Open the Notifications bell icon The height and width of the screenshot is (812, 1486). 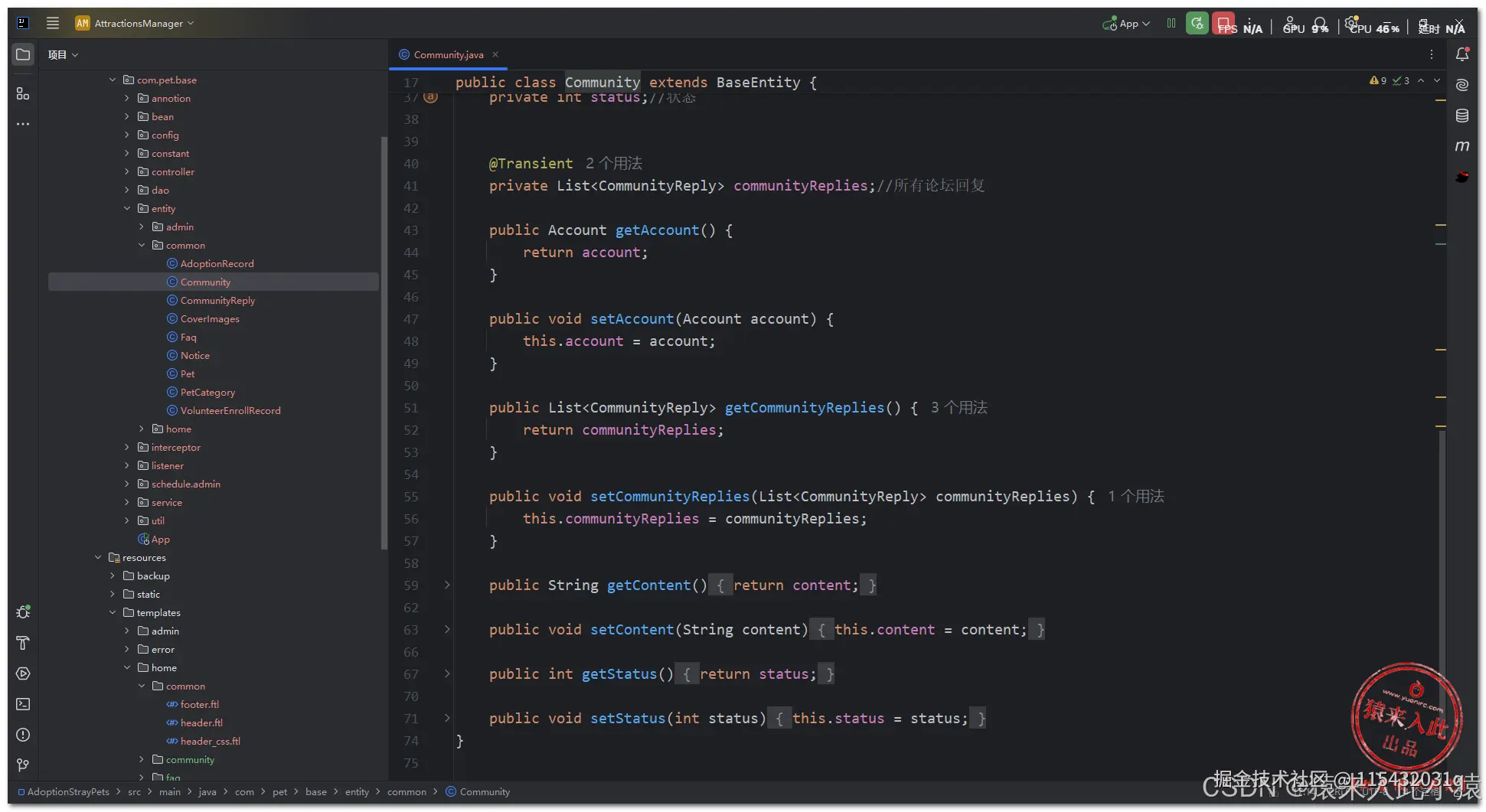(x=1462, y=54)
